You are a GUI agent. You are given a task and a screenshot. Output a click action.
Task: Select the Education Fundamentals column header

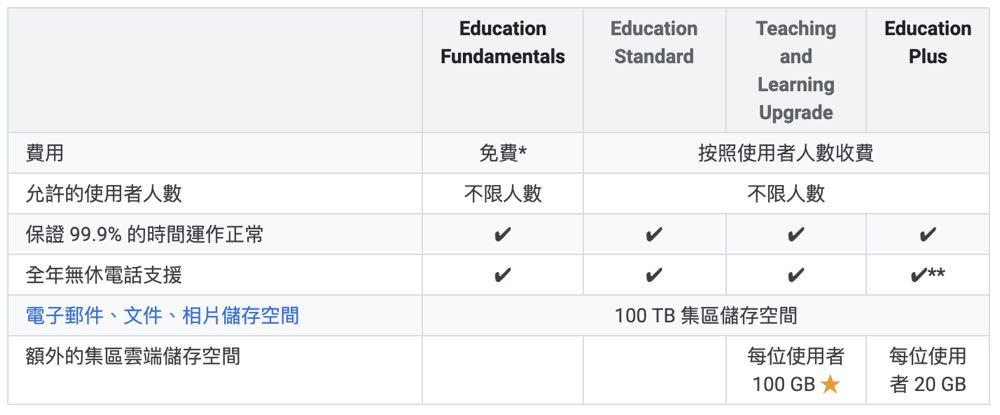(x=502, y=43)
